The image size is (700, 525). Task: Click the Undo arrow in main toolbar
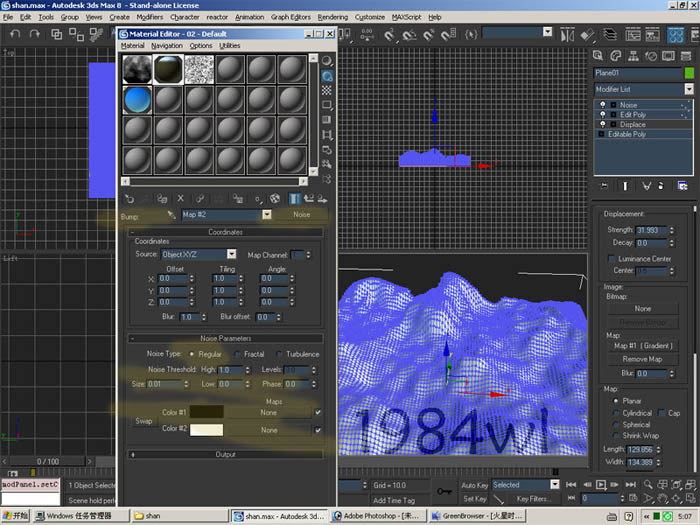point(15,34)
